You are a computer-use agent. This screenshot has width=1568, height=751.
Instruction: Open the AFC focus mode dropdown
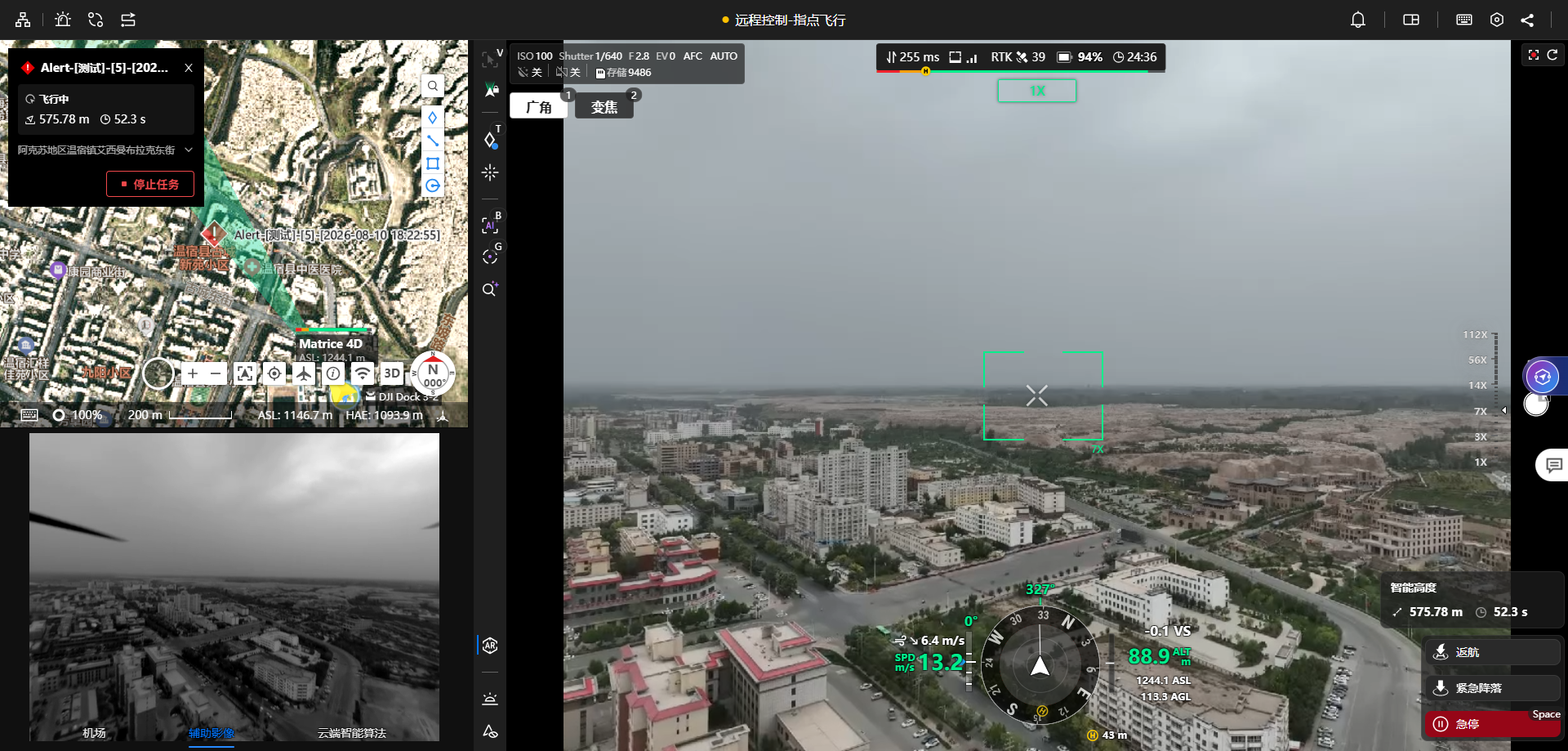(693, 56)
